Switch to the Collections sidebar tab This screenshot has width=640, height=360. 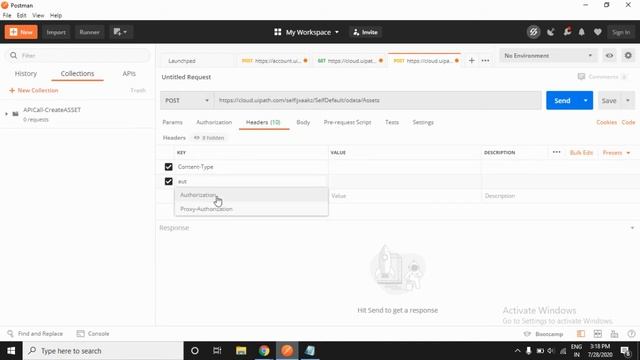coord(78,73)
